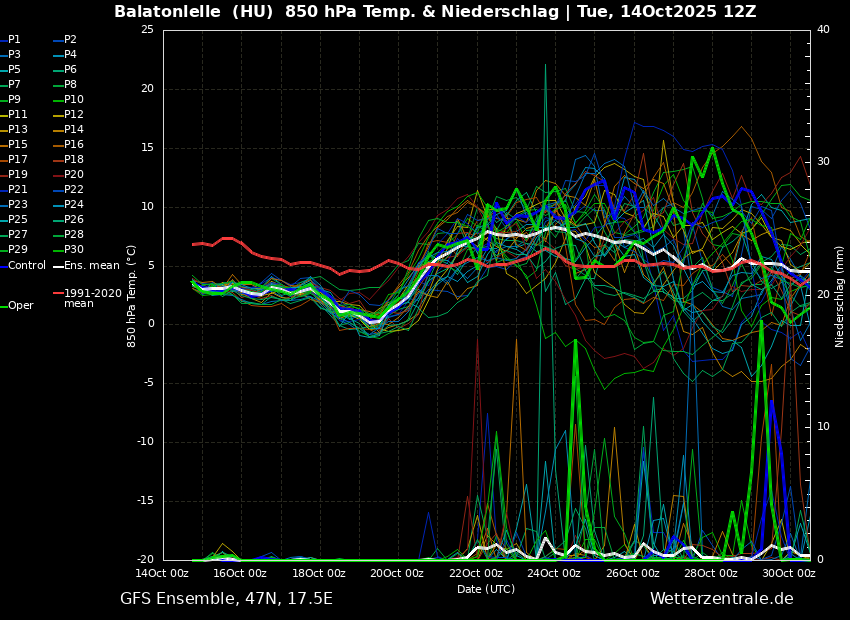Click the 30Oct 00z date label
This screenshot has width=850, height=620.
point(788,574)
